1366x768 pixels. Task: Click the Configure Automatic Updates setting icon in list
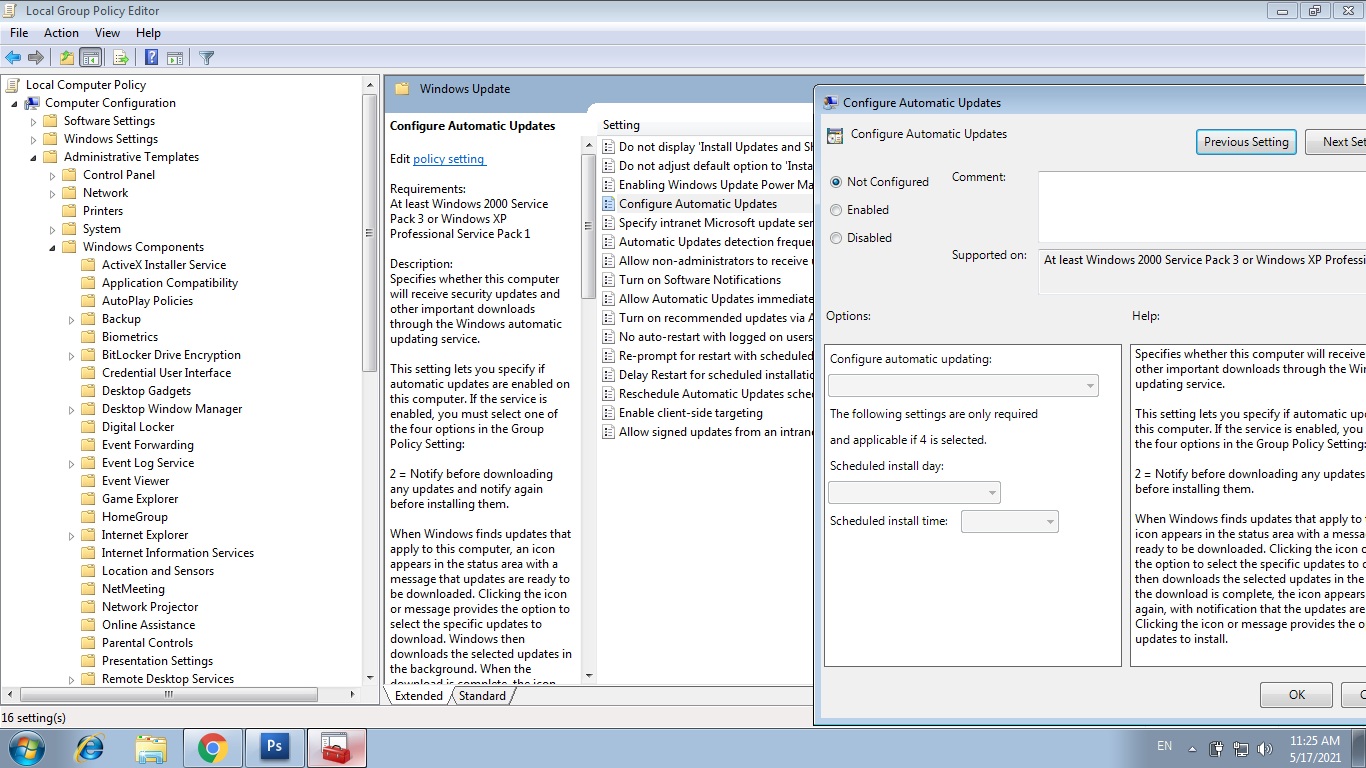point(609,204)
